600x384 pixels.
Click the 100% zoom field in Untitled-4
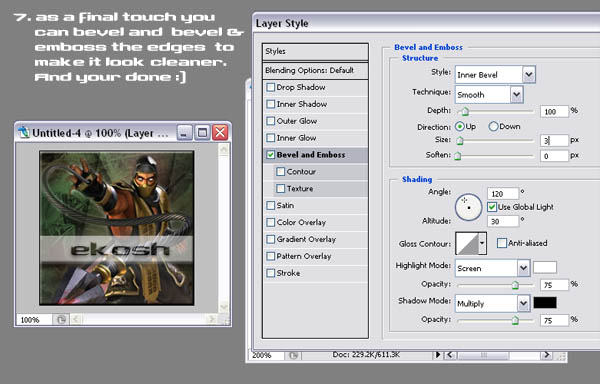[x=34, y=319]
